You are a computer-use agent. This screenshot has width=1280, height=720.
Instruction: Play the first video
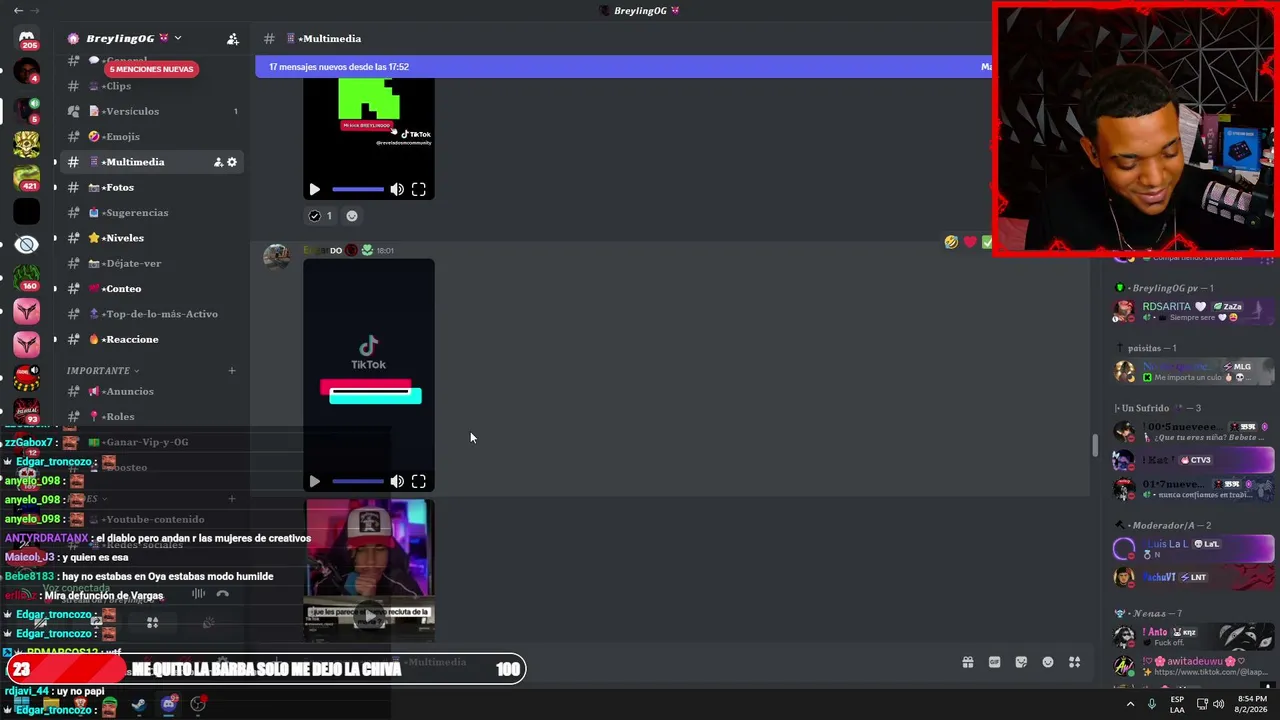314,189
